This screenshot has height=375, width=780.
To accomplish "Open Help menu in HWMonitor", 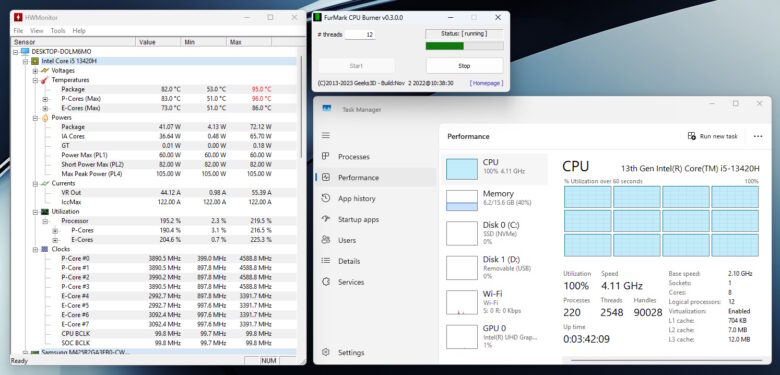I will coord(79,30).
